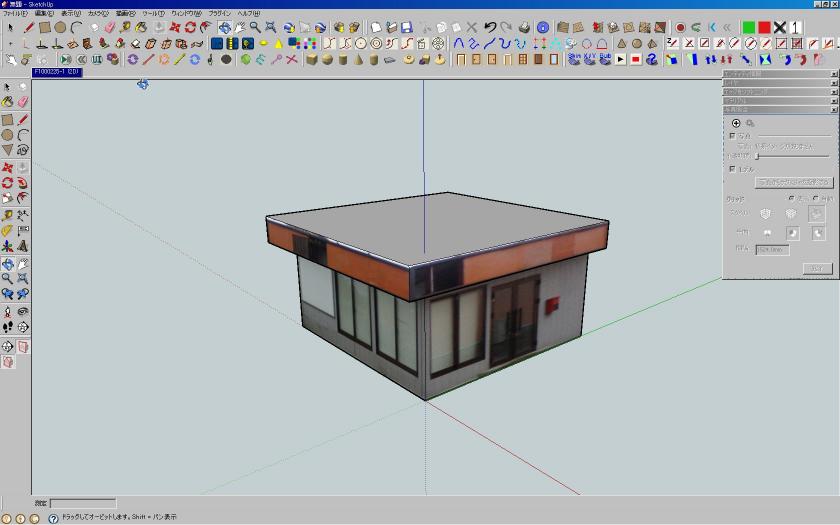Open the 表示(V) menu

[71, 13]
